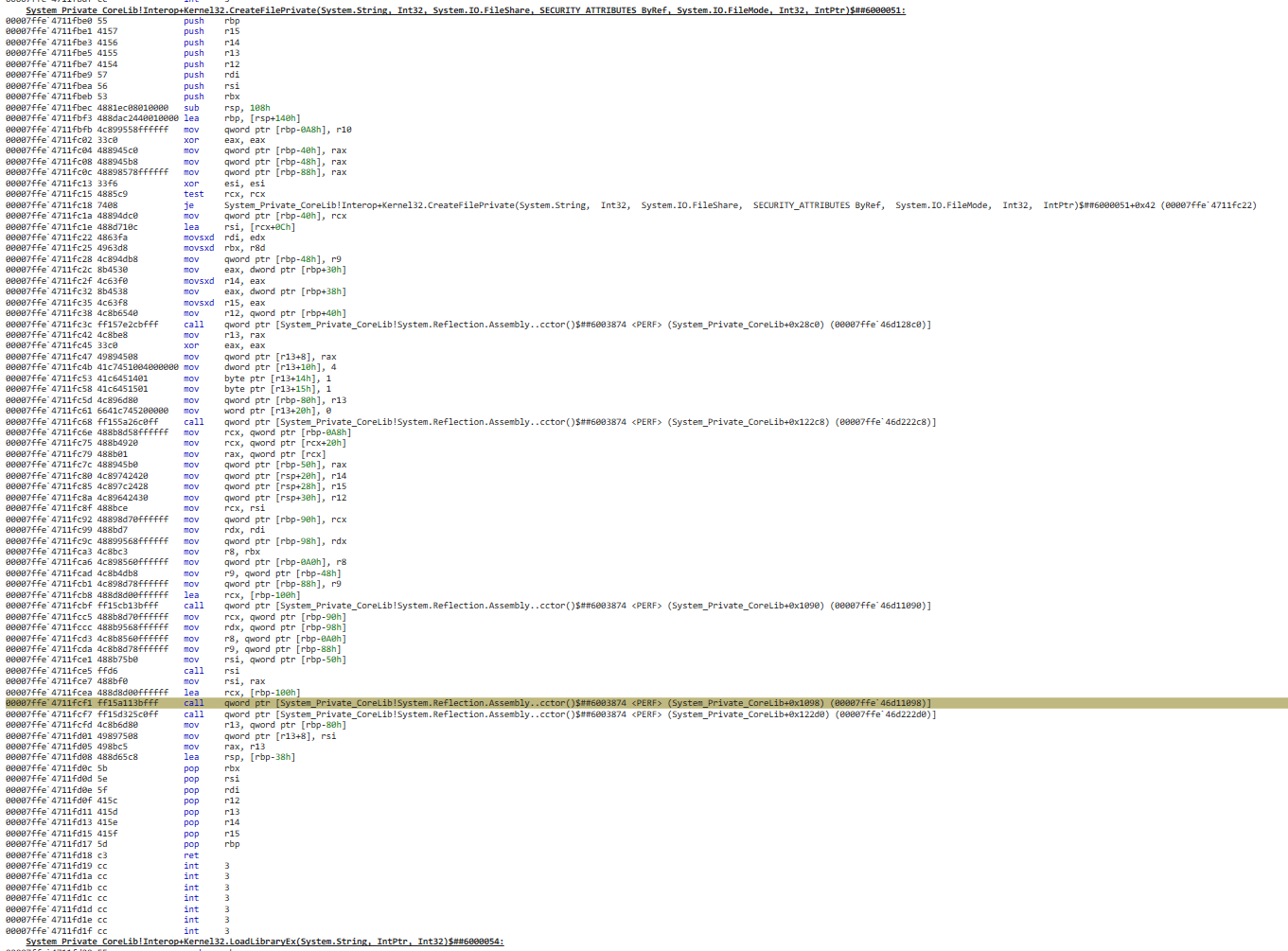Select opcode bytes 4c899558ffffff
The width and height of the screenshot is (1288, 951).
[133, 130]
